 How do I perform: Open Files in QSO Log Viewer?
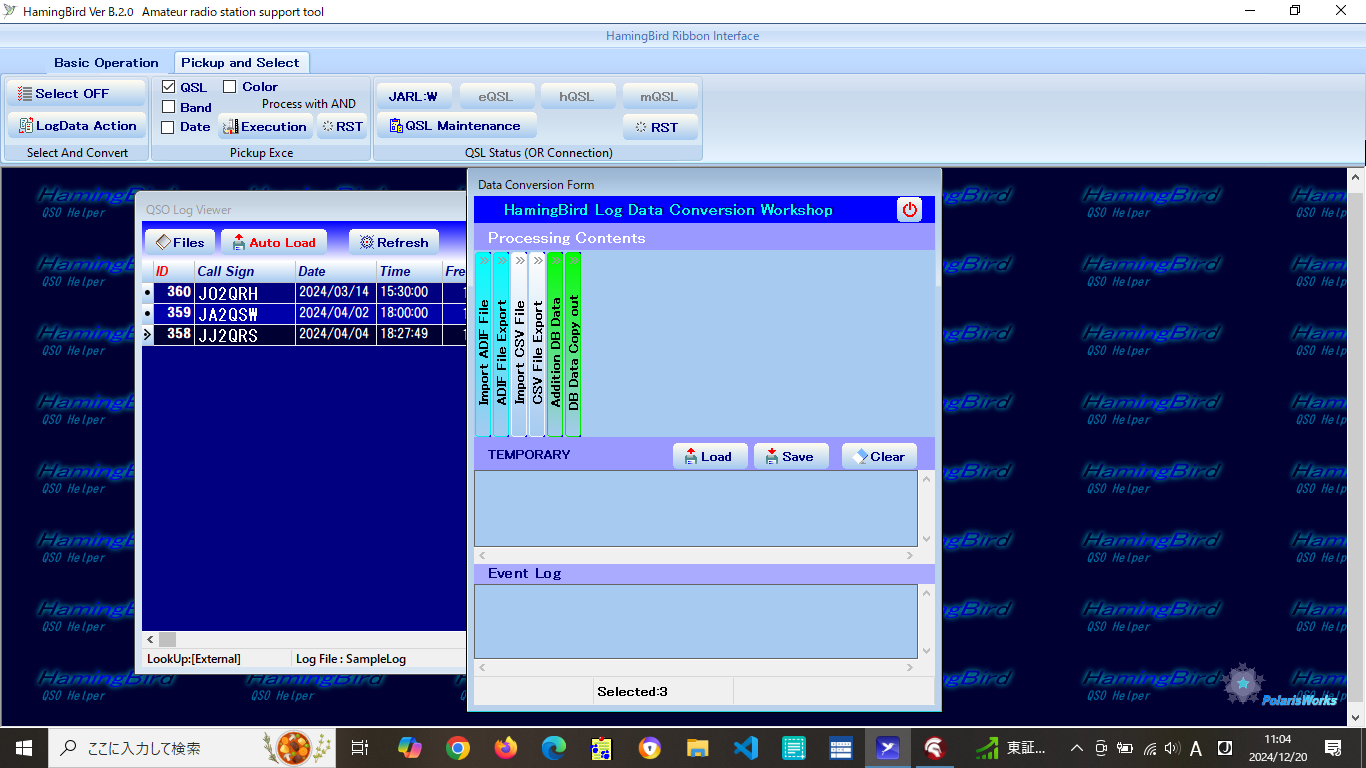pyautogui.click(x=180, y=242)
